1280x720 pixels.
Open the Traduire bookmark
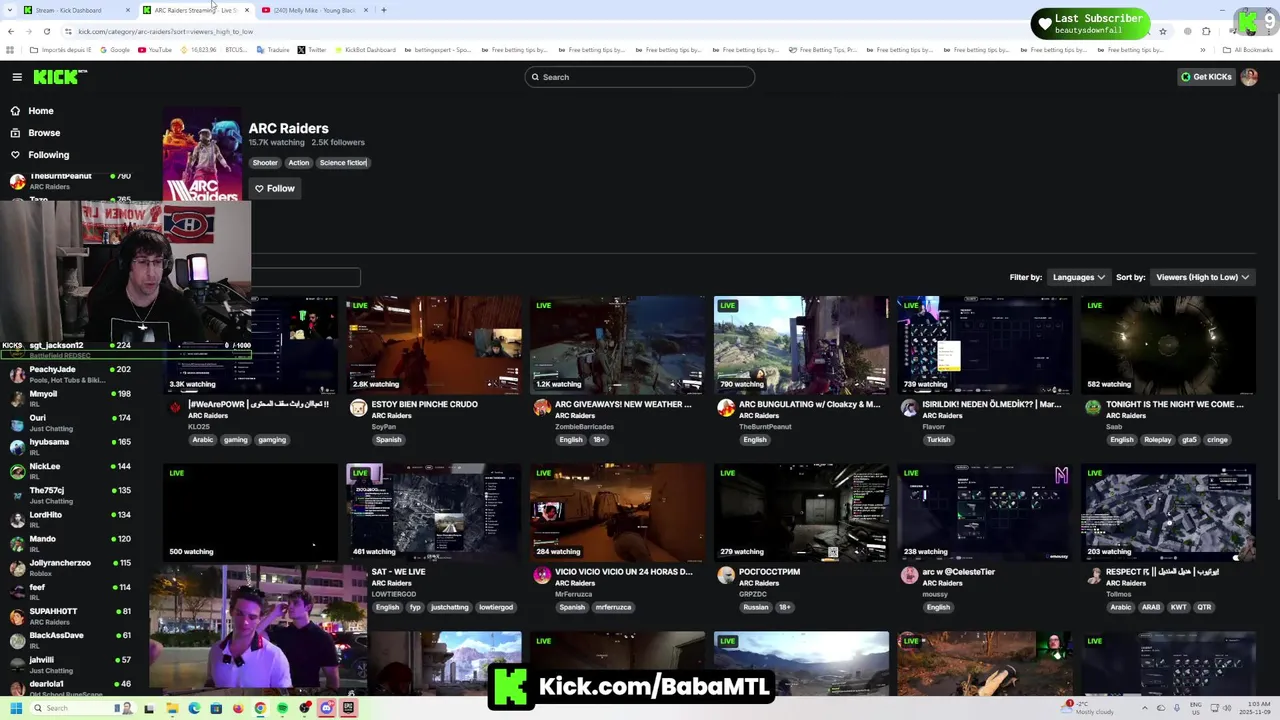tap(272, 50)
